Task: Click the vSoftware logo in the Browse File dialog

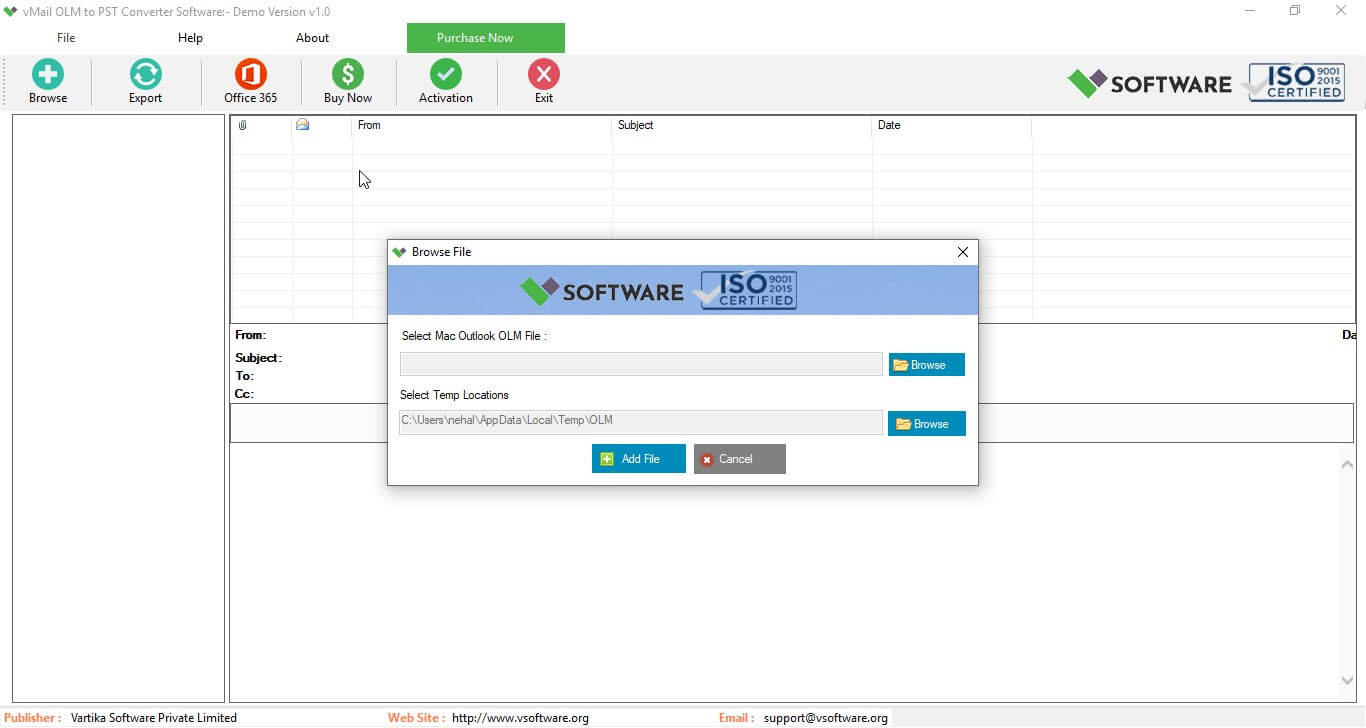Action: coord(602,291)
